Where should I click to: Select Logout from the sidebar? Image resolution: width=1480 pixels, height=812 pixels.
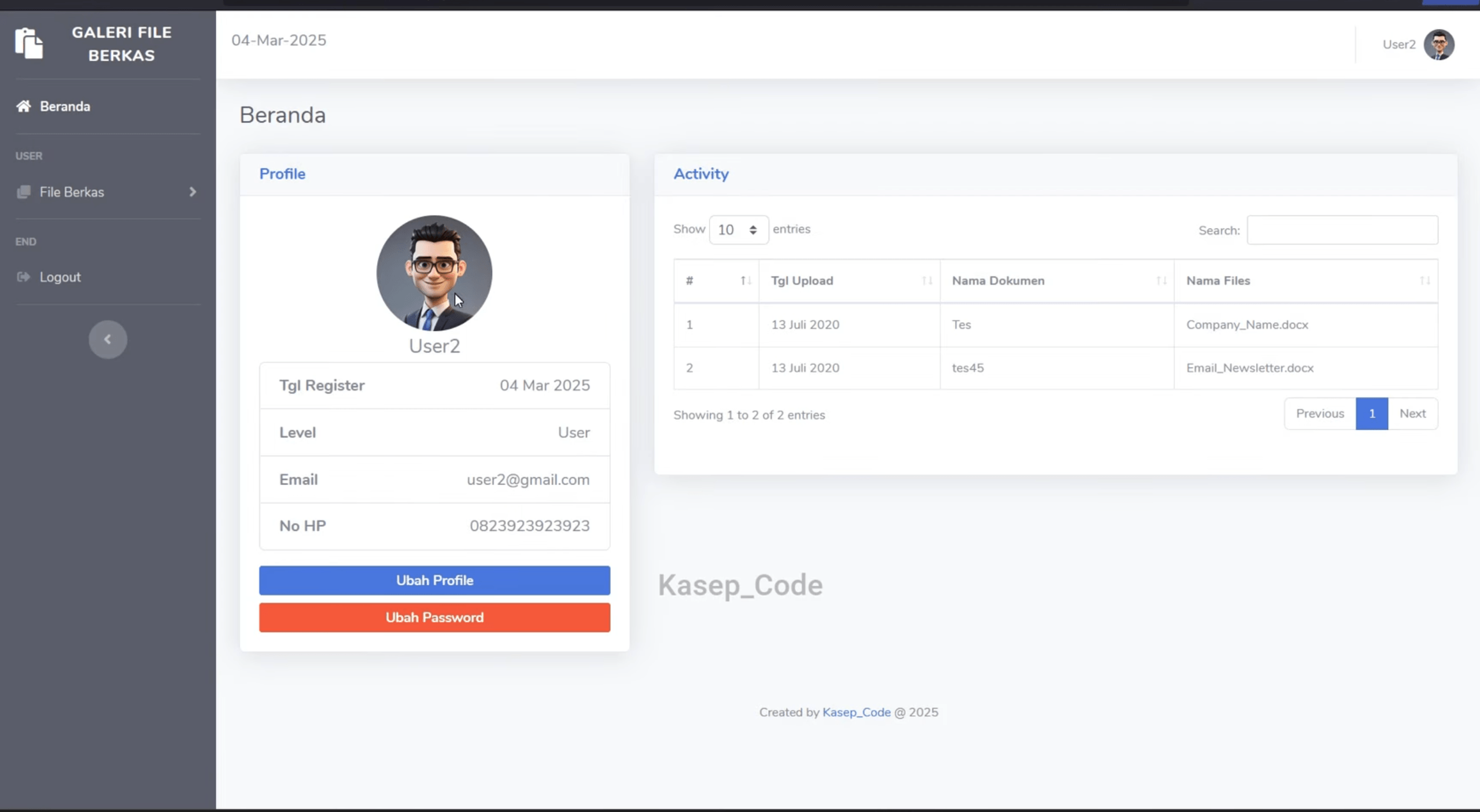pyautogui.click(x=60, y=277)
